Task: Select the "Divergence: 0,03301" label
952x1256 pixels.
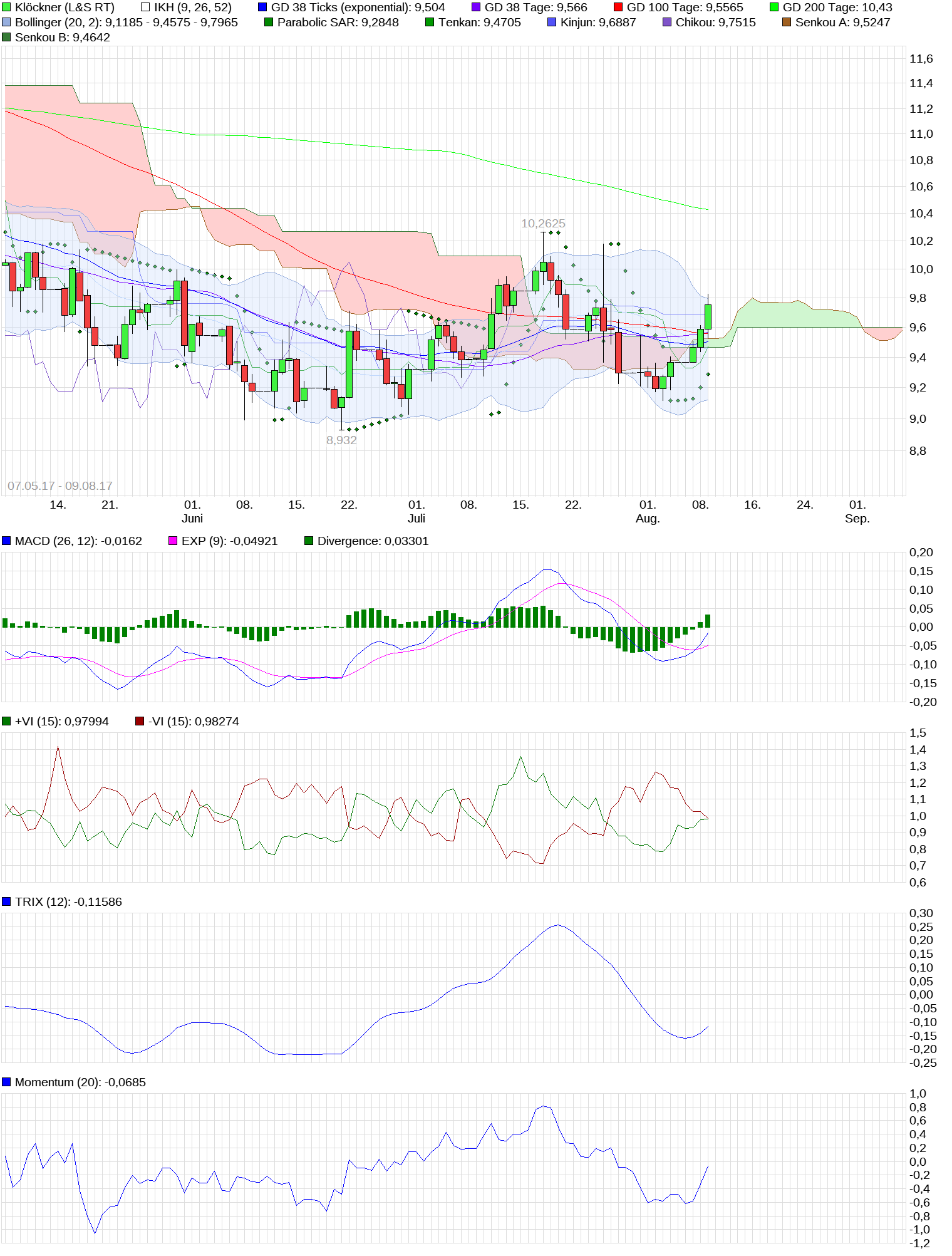Action: [x=373, y=541]
